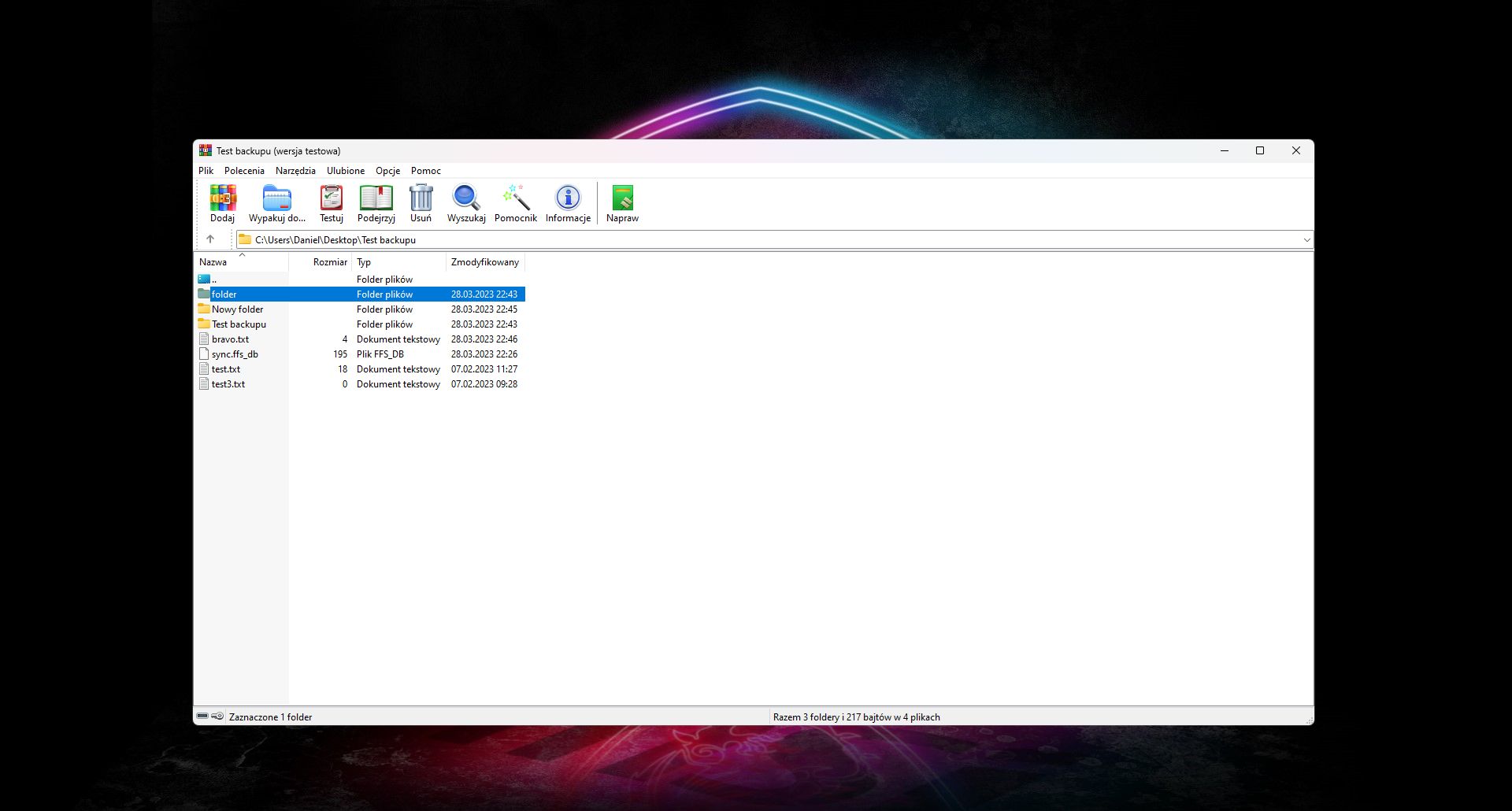Select the bravo.txt file

230,339
